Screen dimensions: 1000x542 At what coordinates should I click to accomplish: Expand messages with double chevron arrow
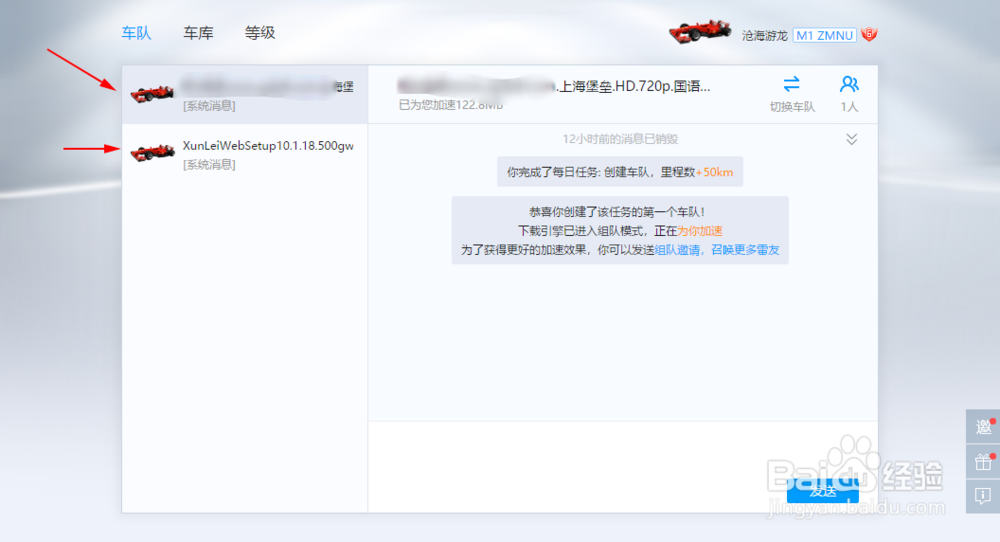(851, 139)
